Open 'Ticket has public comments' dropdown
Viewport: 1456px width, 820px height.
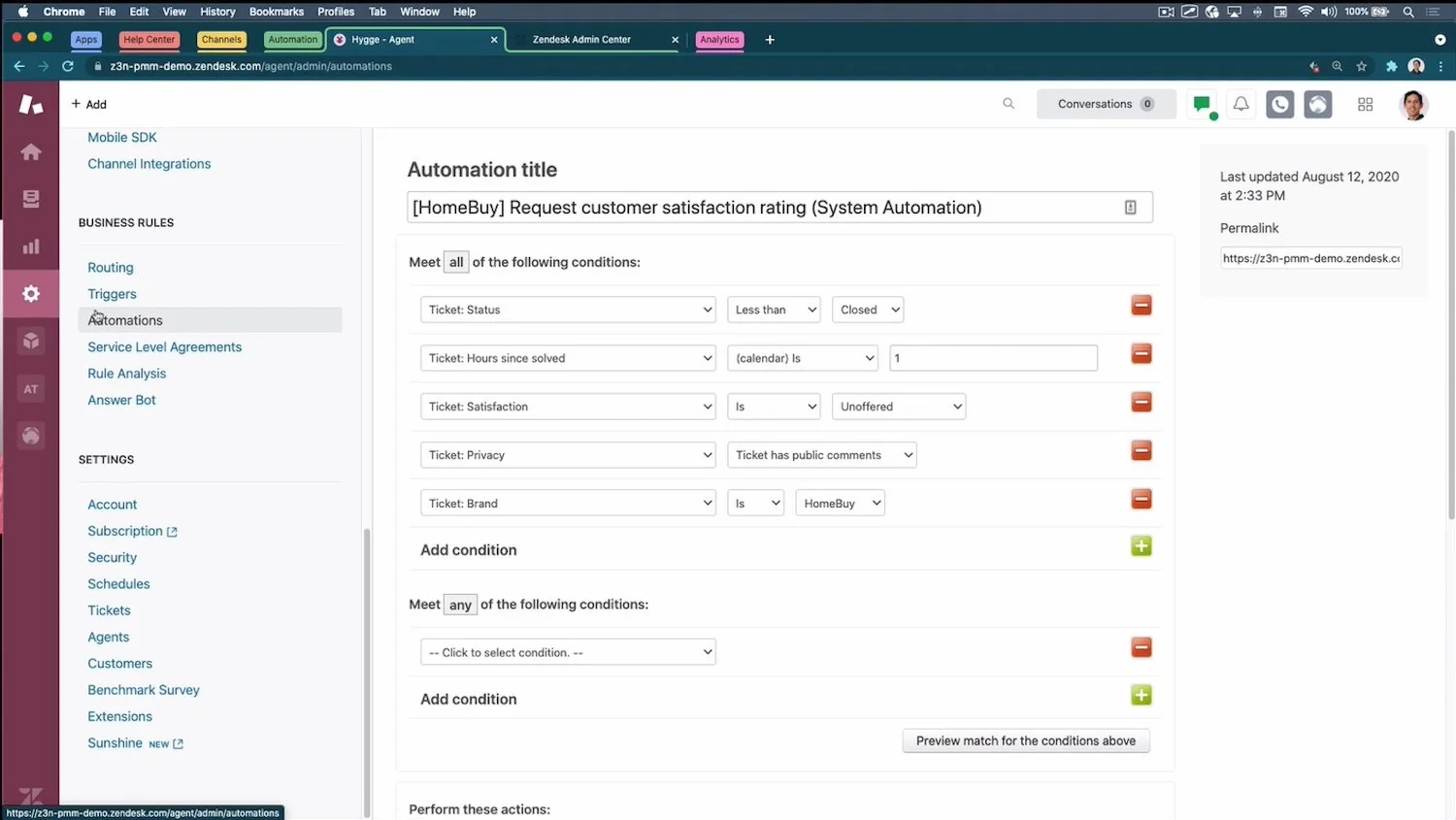pyautogui.click(x=822, y=455)
